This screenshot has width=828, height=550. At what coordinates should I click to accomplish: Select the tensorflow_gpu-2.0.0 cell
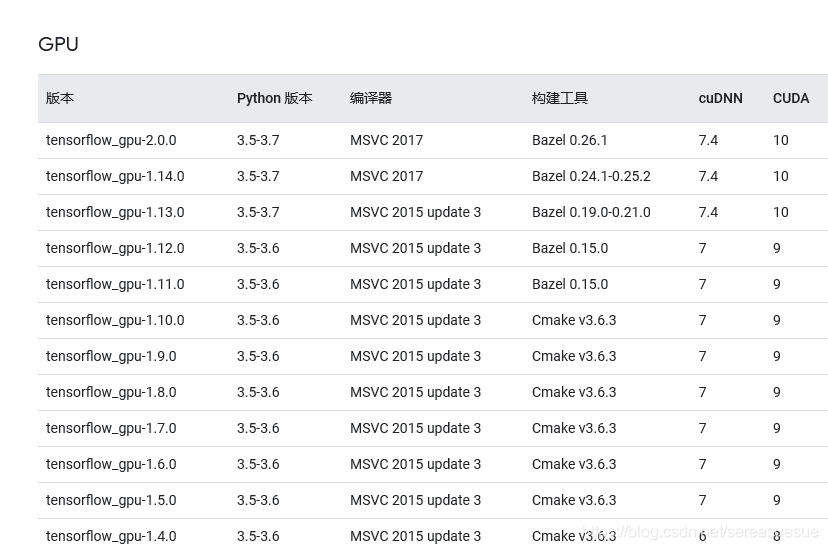click(x=111, y=140)
